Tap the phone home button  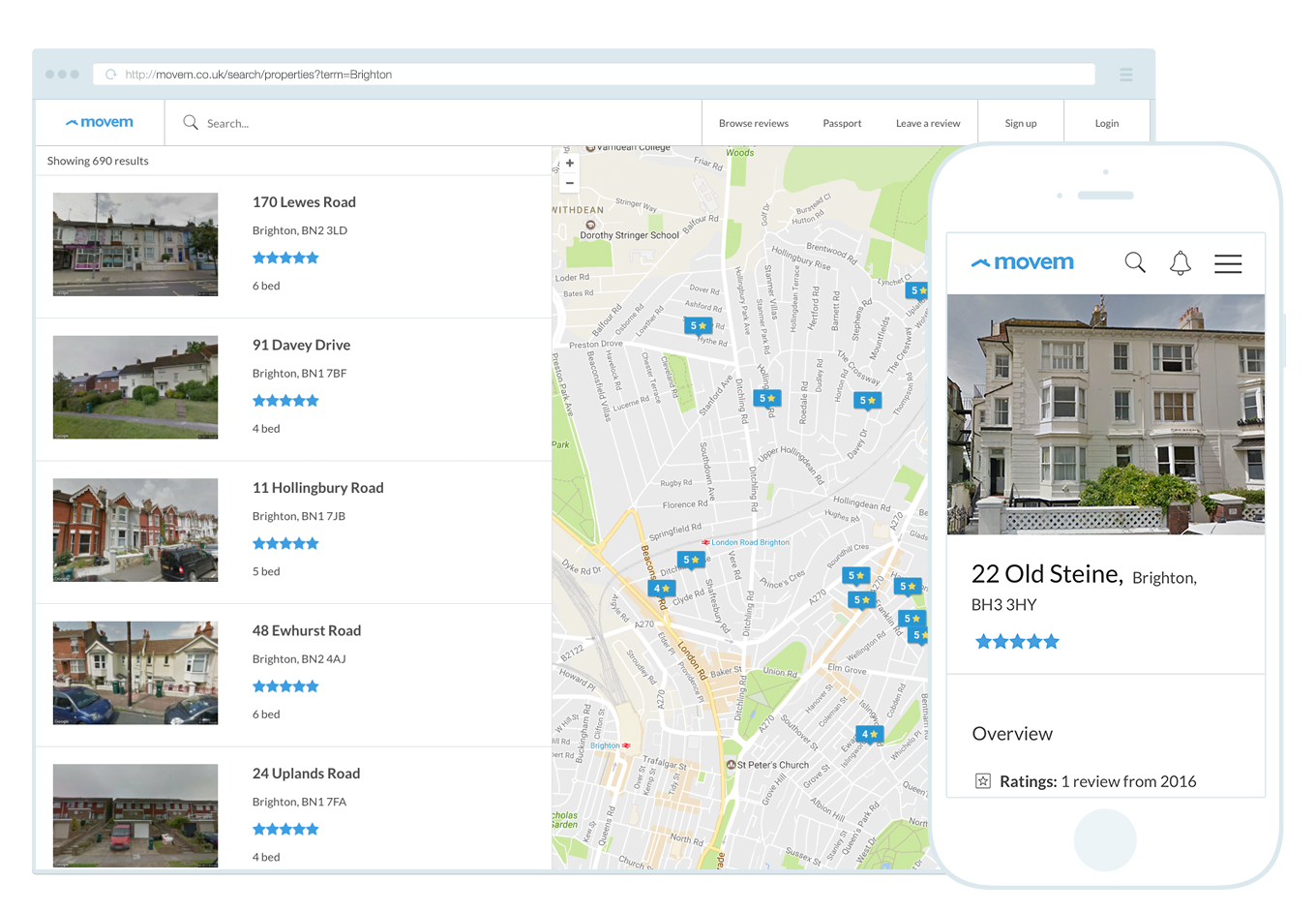click(x=1105, y=840)
